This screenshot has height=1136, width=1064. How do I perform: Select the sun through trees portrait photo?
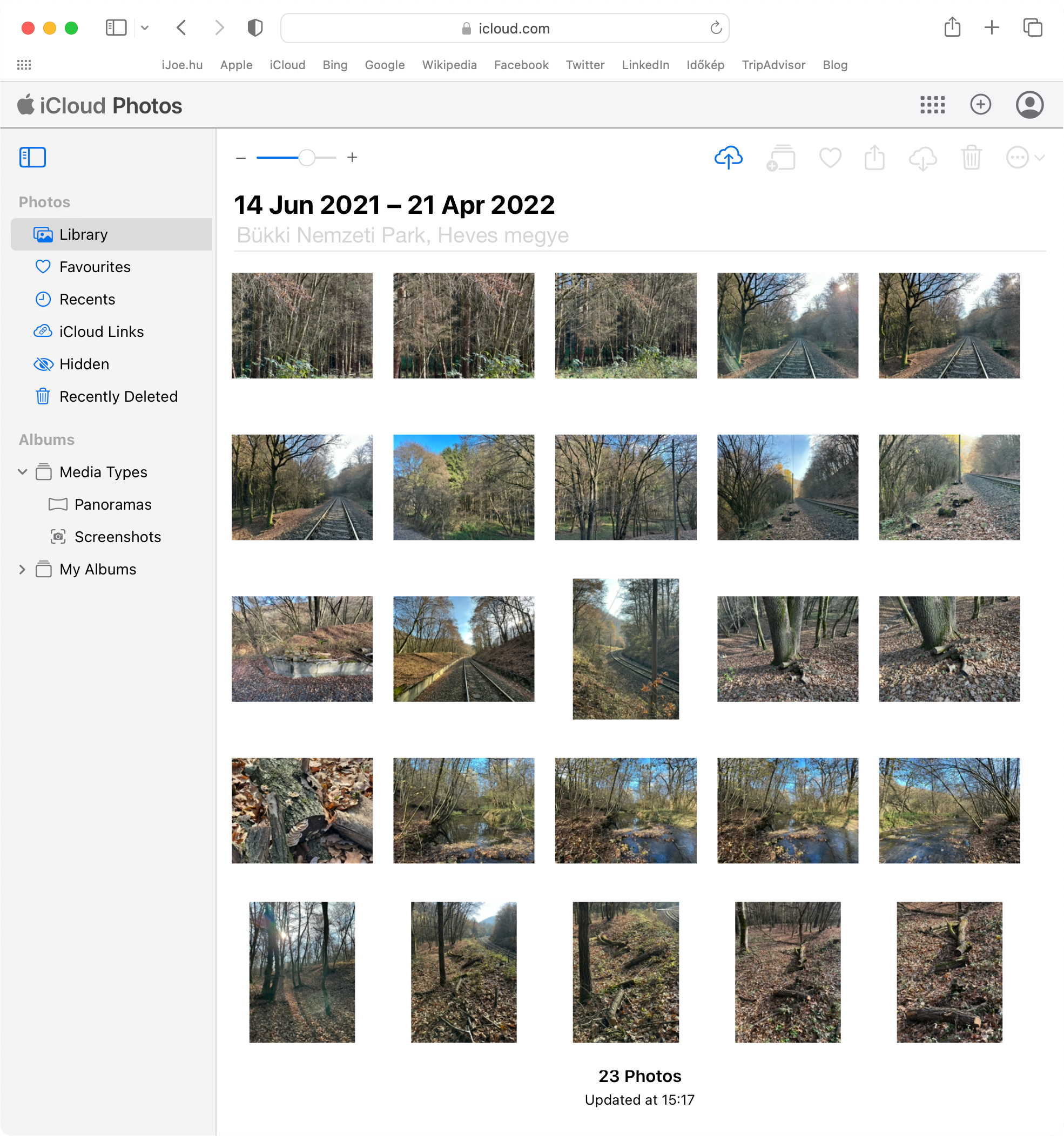pos(302,972)
